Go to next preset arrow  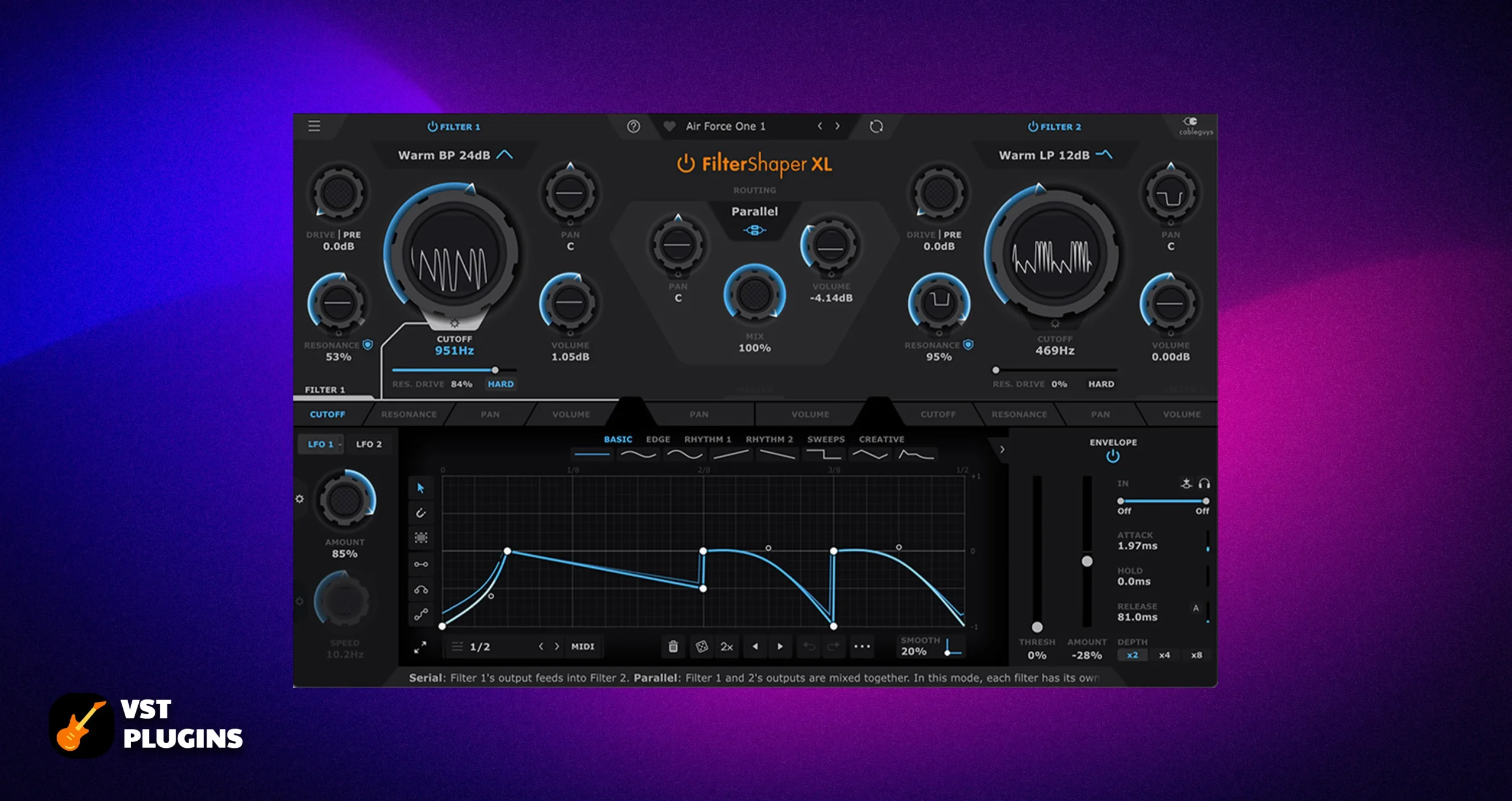838,126
